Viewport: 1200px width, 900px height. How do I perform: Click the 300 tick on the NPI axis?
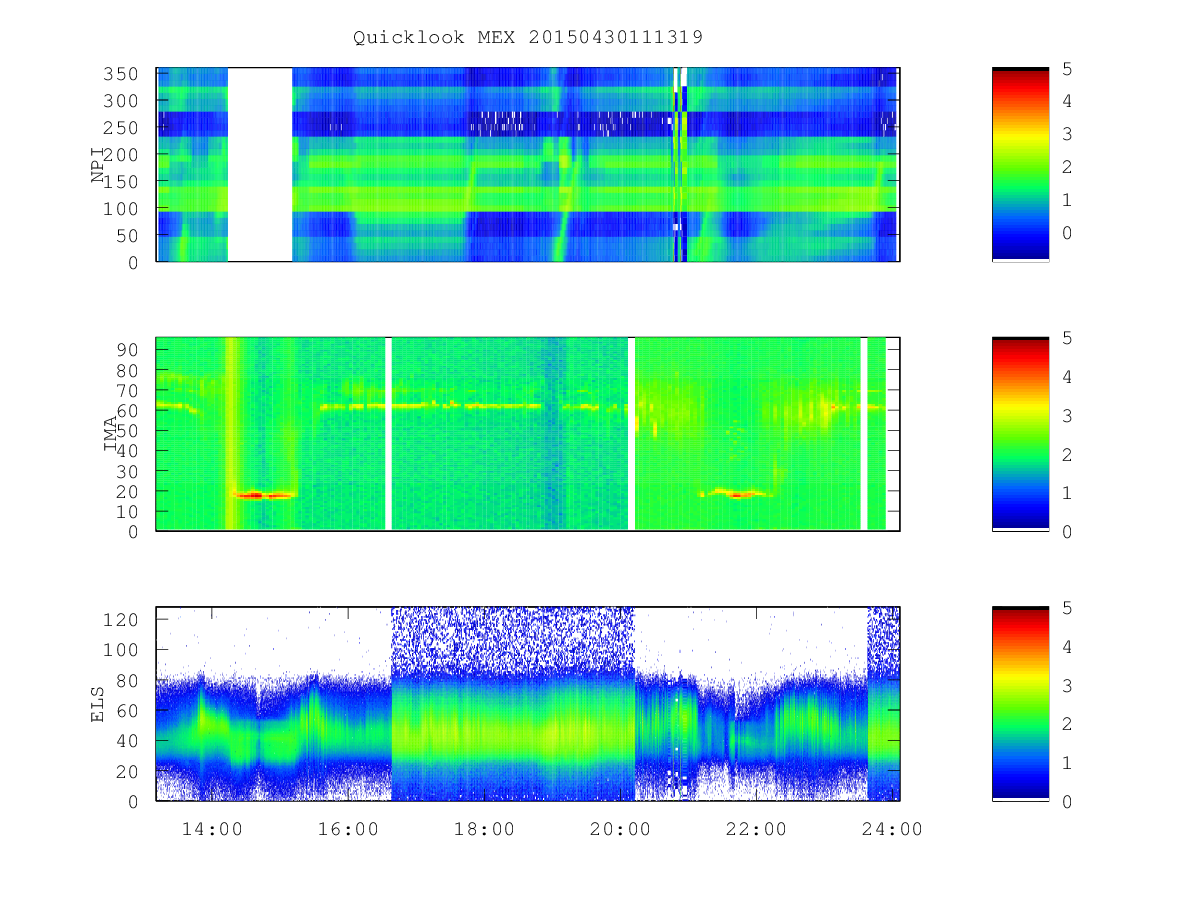pyautogui.click(x=121, y=101)
